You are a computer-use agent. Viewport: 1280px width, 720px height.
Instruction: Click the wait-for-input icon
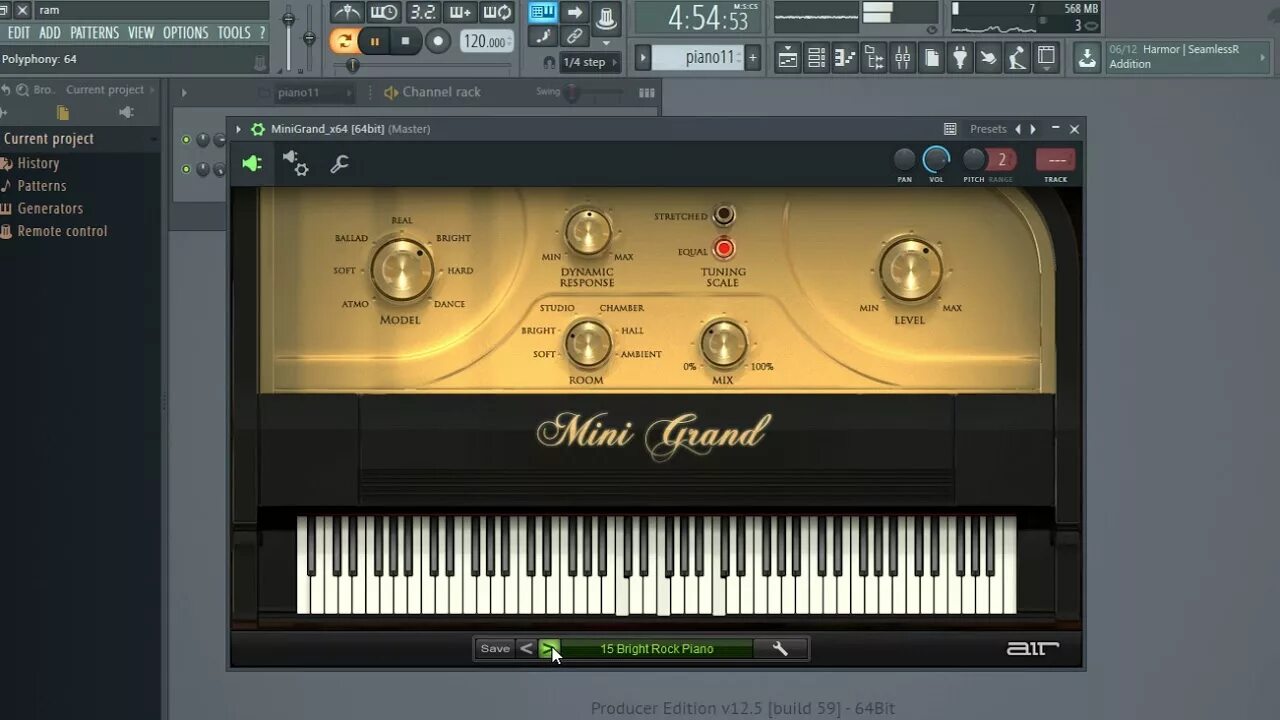pyautogui.click(x=385, y=12)
